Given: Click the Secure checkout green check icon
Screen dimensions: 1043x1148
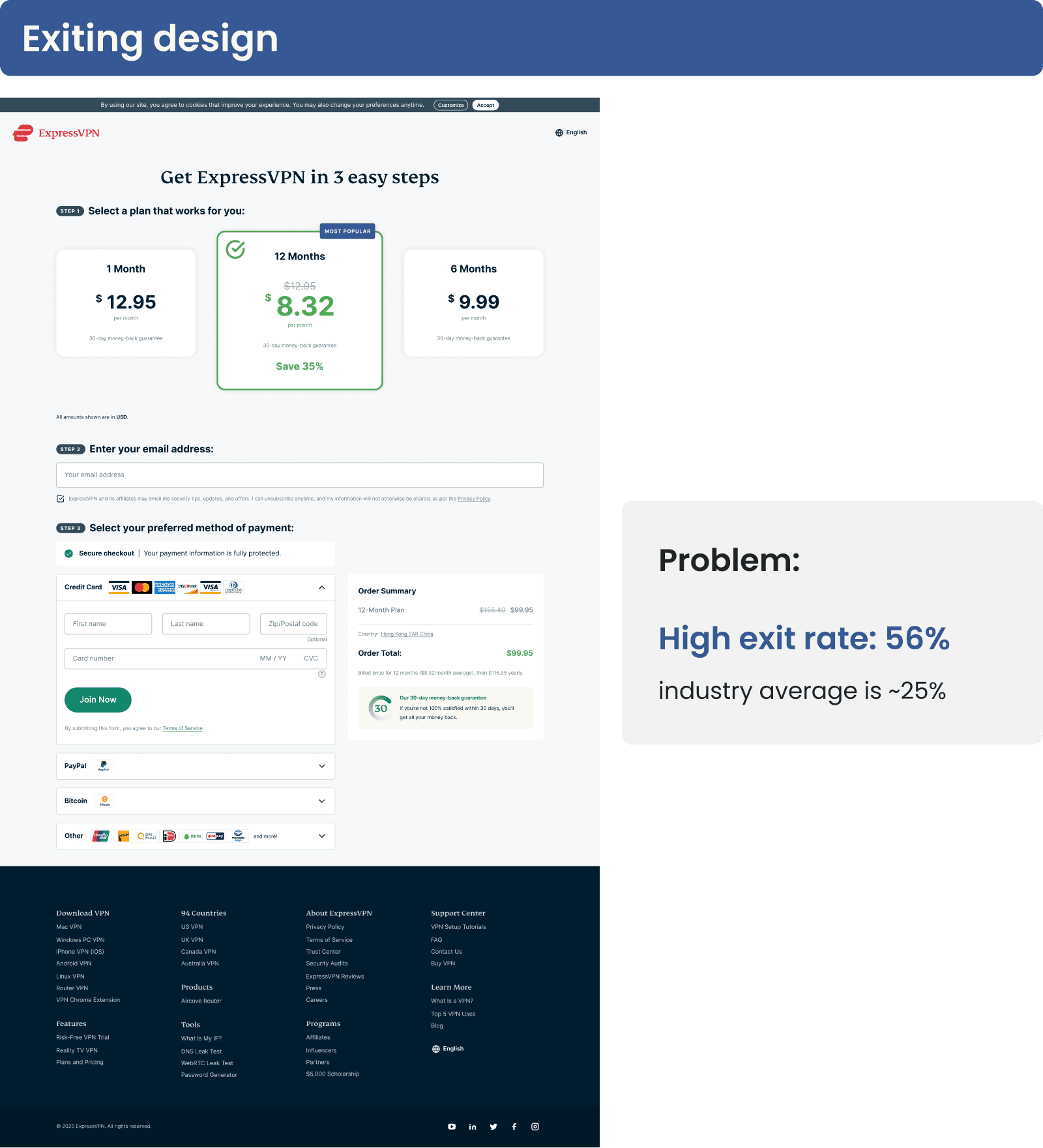Looking at the screenshot, I should 69,553.
